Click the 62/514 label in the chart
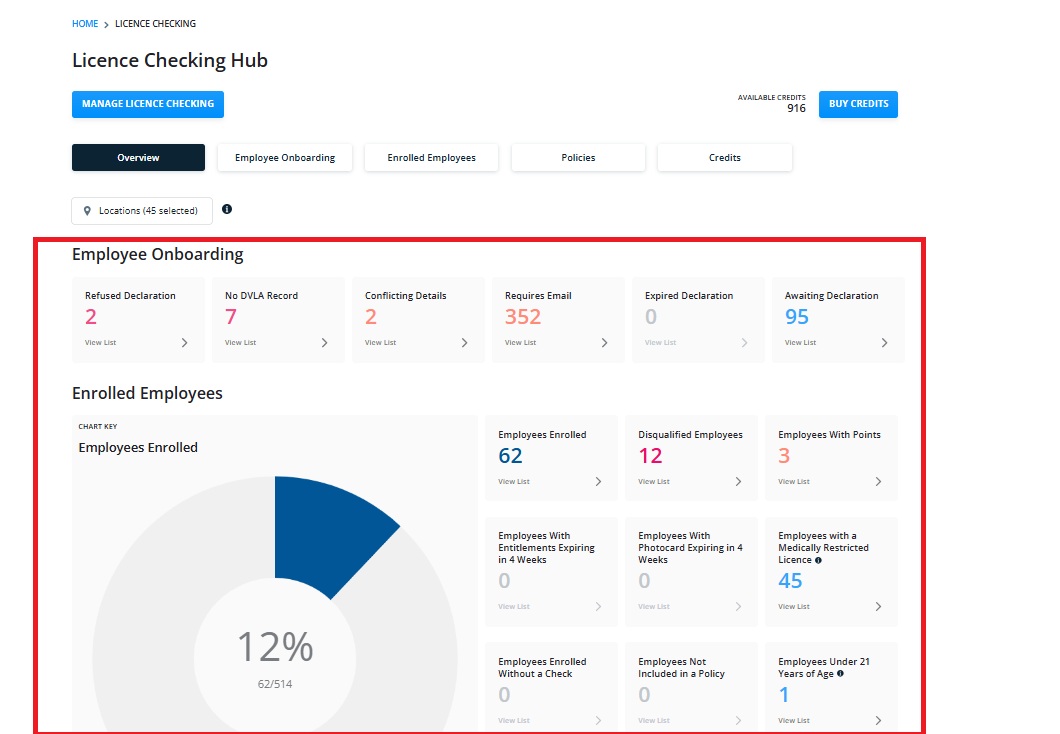The width and height of the screenshot is (1060, 734). pos(275,684)
